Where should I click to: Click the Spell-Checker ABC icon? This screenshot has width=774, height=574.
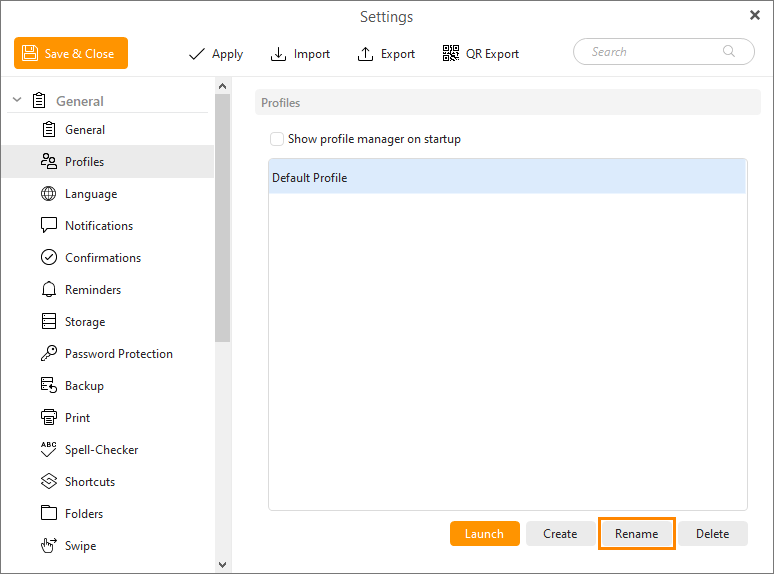[48, 450]
